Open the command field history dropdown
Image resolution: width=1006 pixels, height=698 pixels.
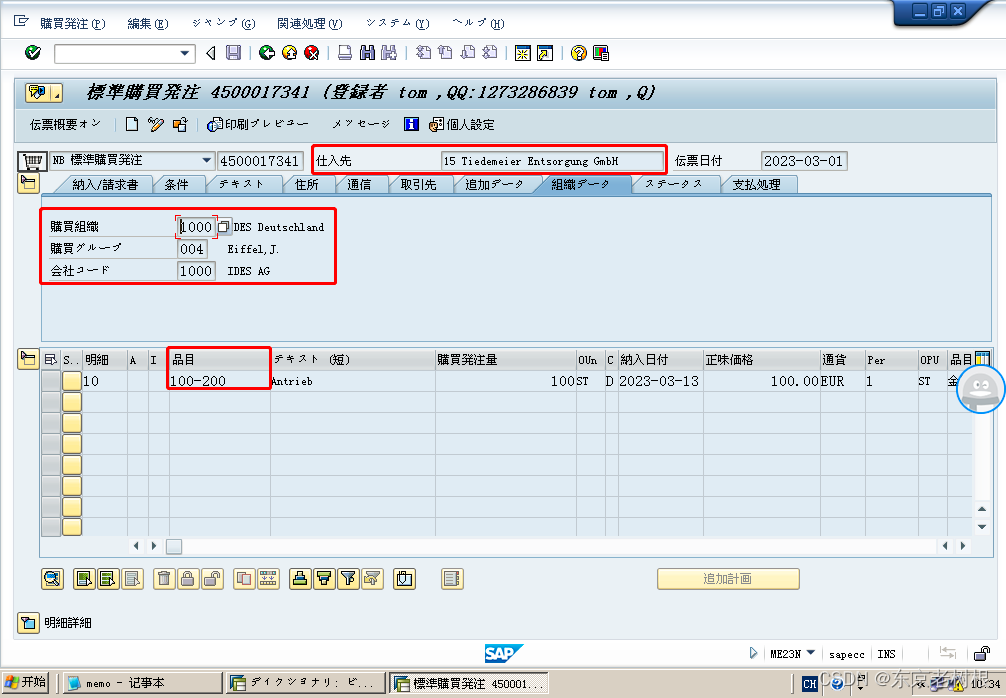point(184,53)
